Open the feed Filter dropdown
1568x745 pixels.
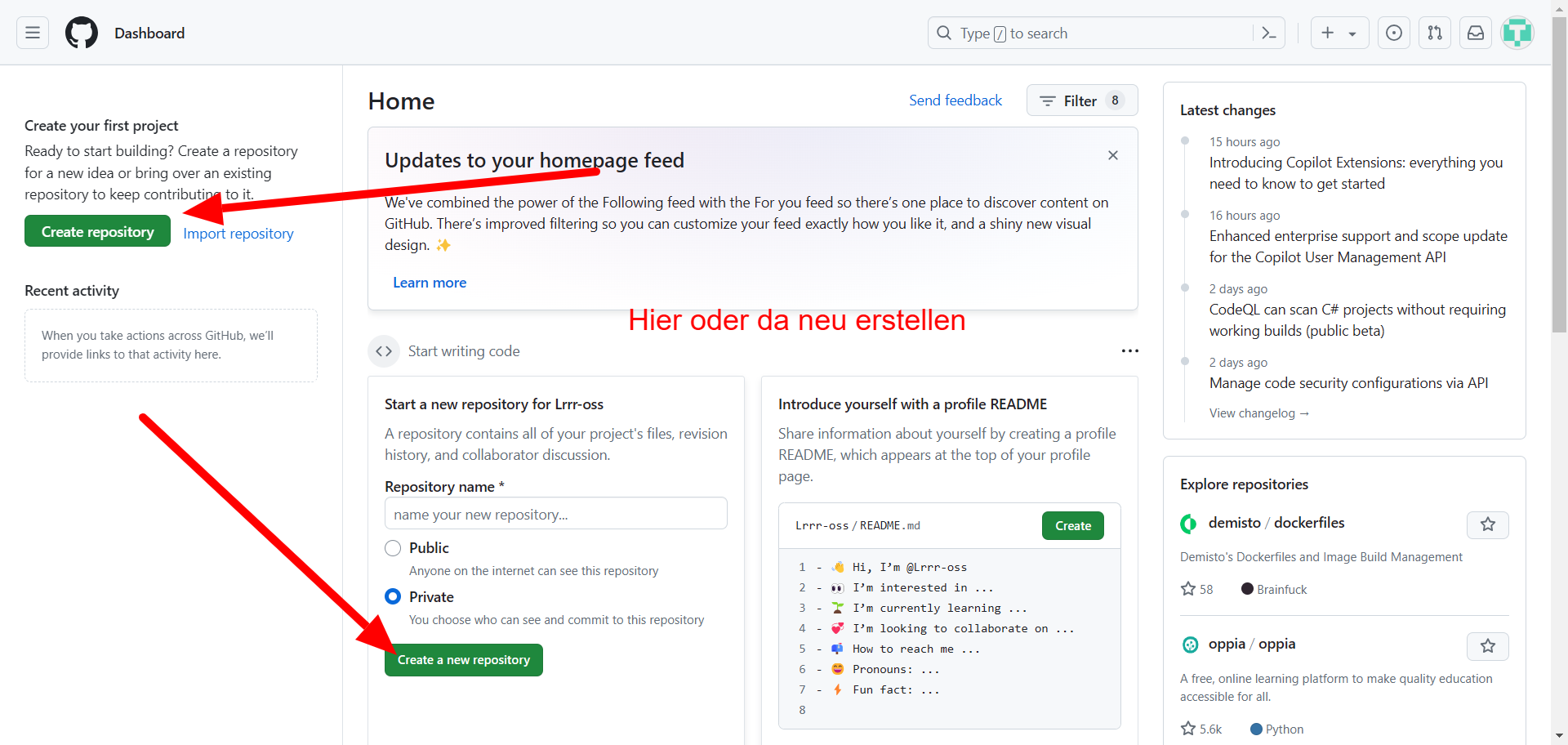pos(1081,100)
